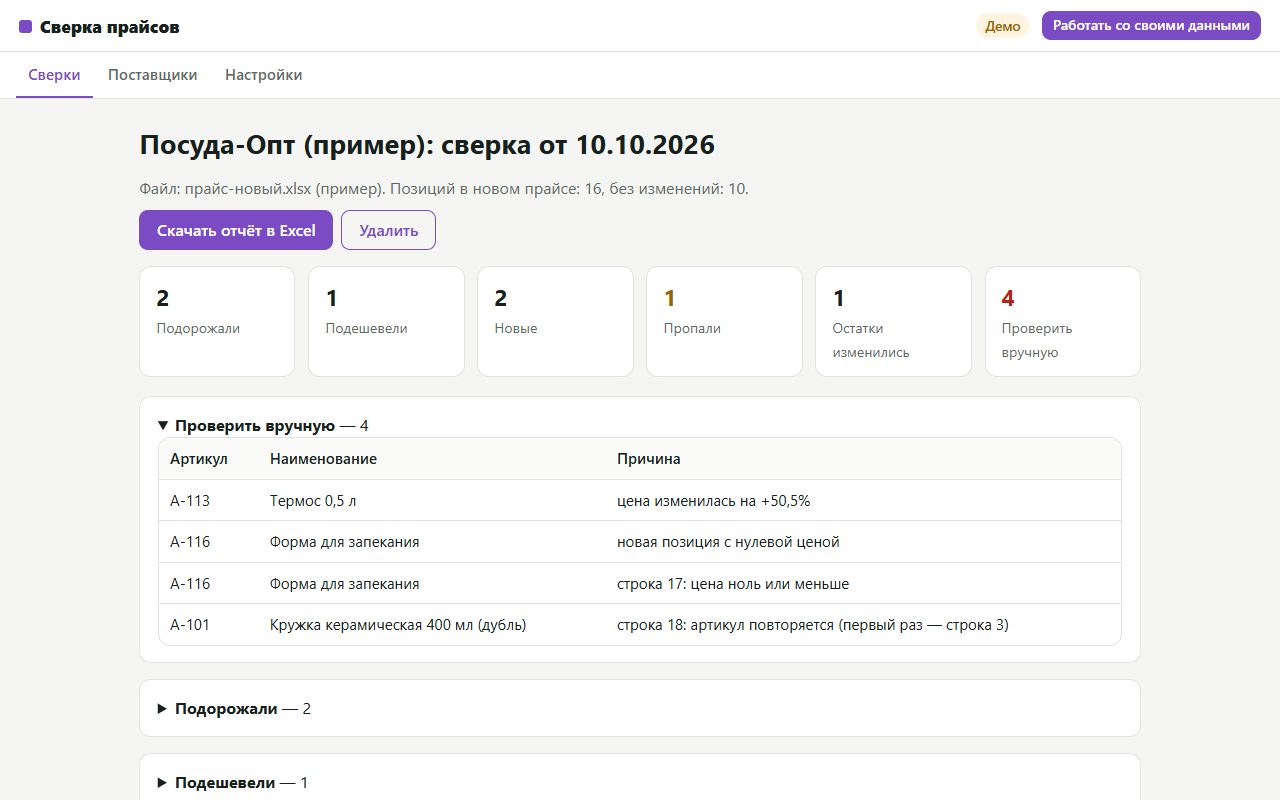Download the report via Скачать отчёт в Excel

pos(236,230)
